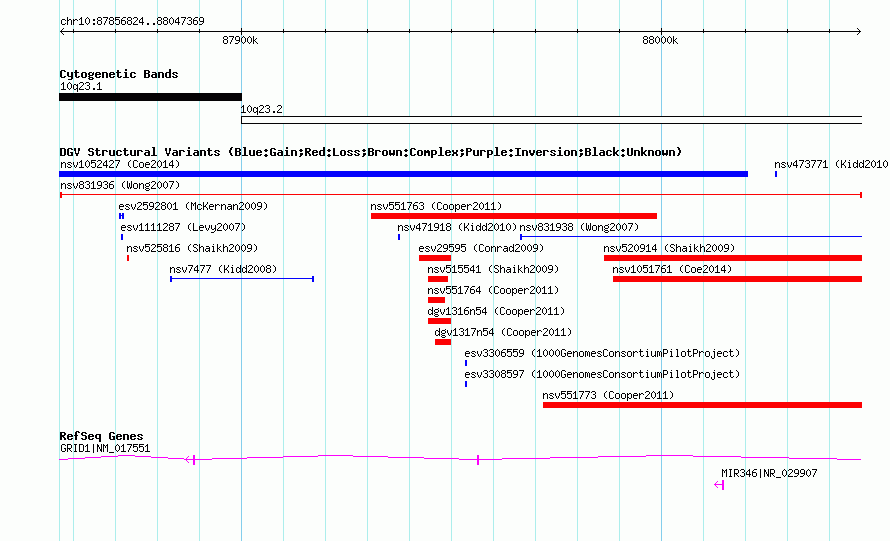The width and height of the screenshot is (890, 541).
Task: Click the nsv1052427 (Coe2014) blue gain bar
Action: [403, 174]
